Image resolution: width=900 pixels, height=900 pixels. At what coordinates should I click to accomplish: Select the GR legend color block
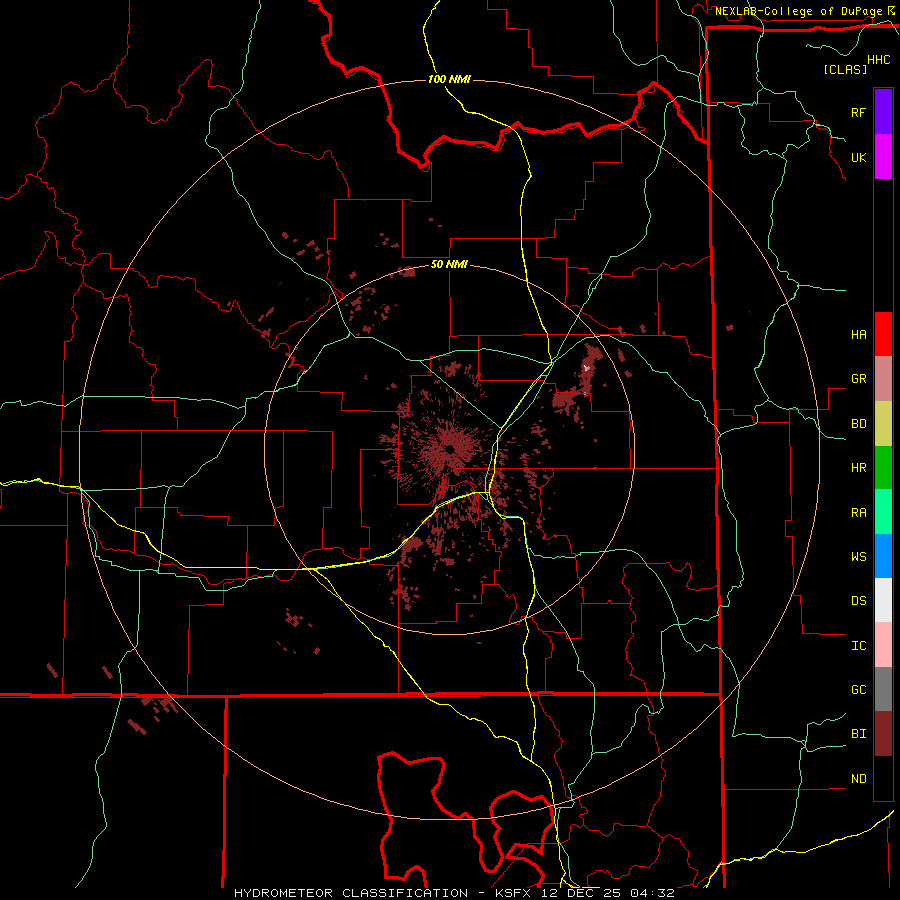click(883, 378)
